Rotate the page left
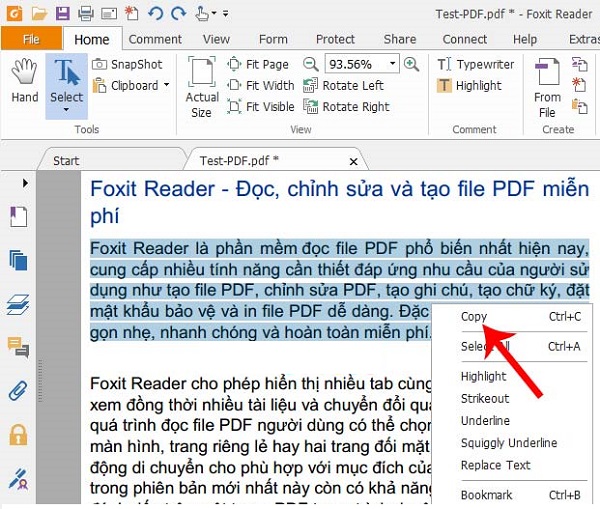 tap(343, 85)
